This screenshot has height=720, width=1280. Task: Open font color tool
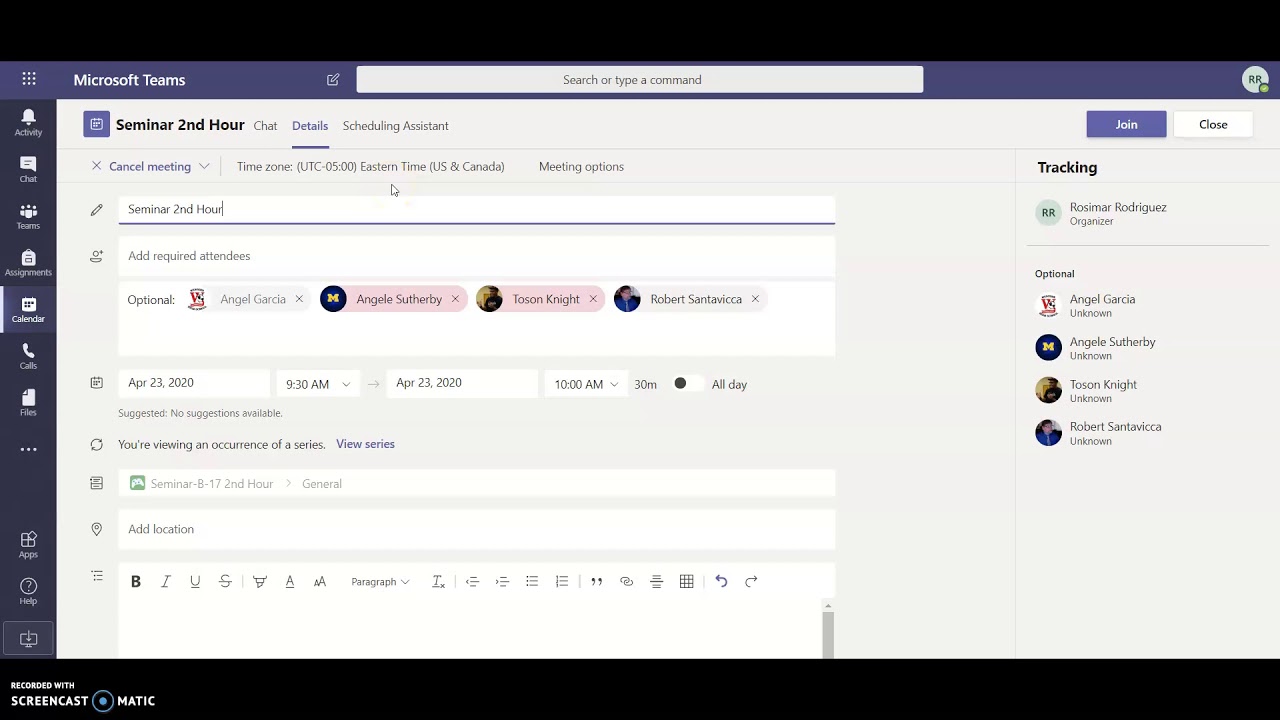[290, 581]
